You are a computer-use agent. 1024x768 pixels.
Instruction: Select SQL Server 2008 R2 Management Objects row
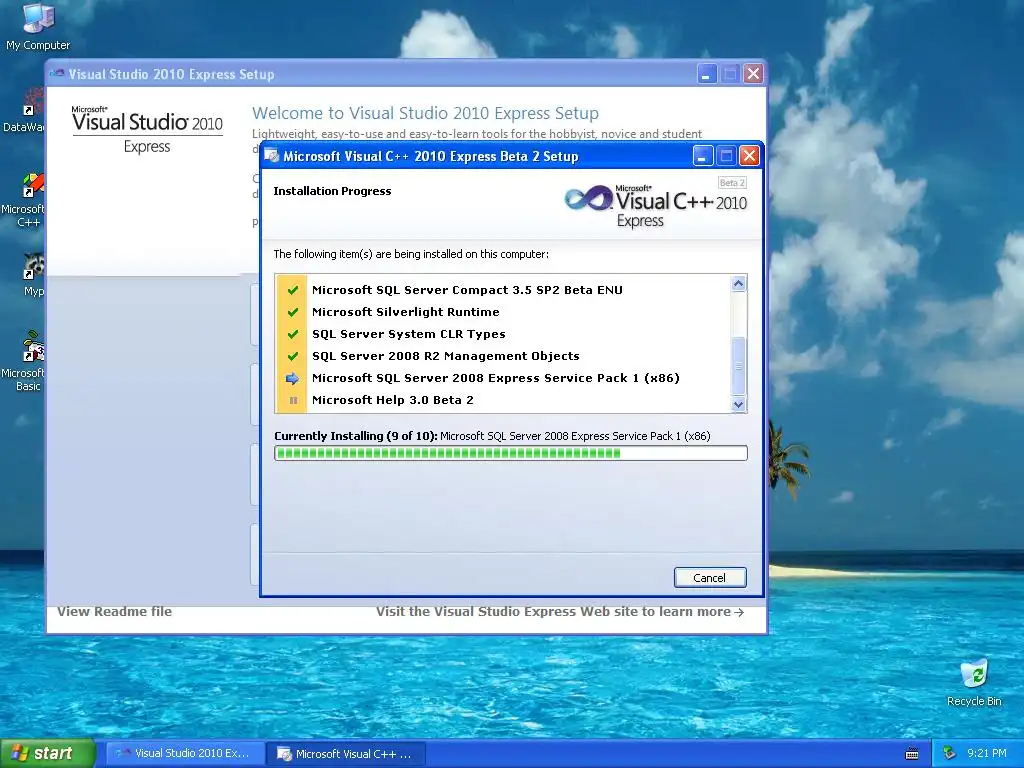tap(503, 356)
